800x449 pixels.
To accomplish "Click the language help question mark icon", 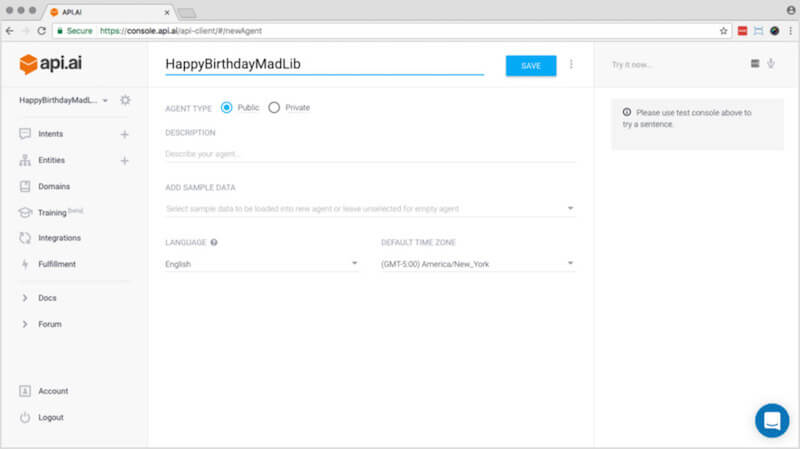I will click(x=214, y=242).
